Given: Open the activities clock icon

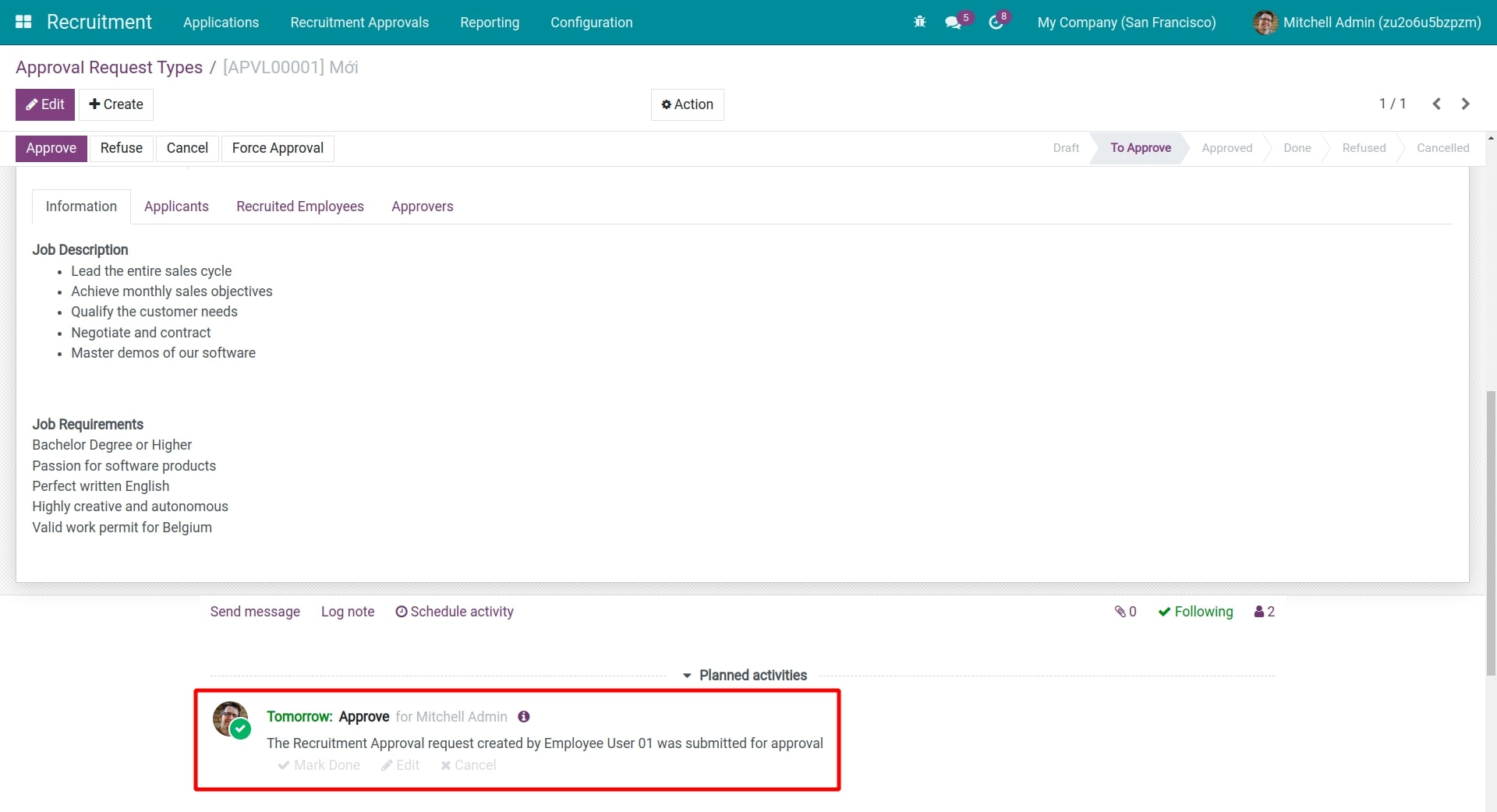Looking at the screenshot, I should click(x=996, y=23).
